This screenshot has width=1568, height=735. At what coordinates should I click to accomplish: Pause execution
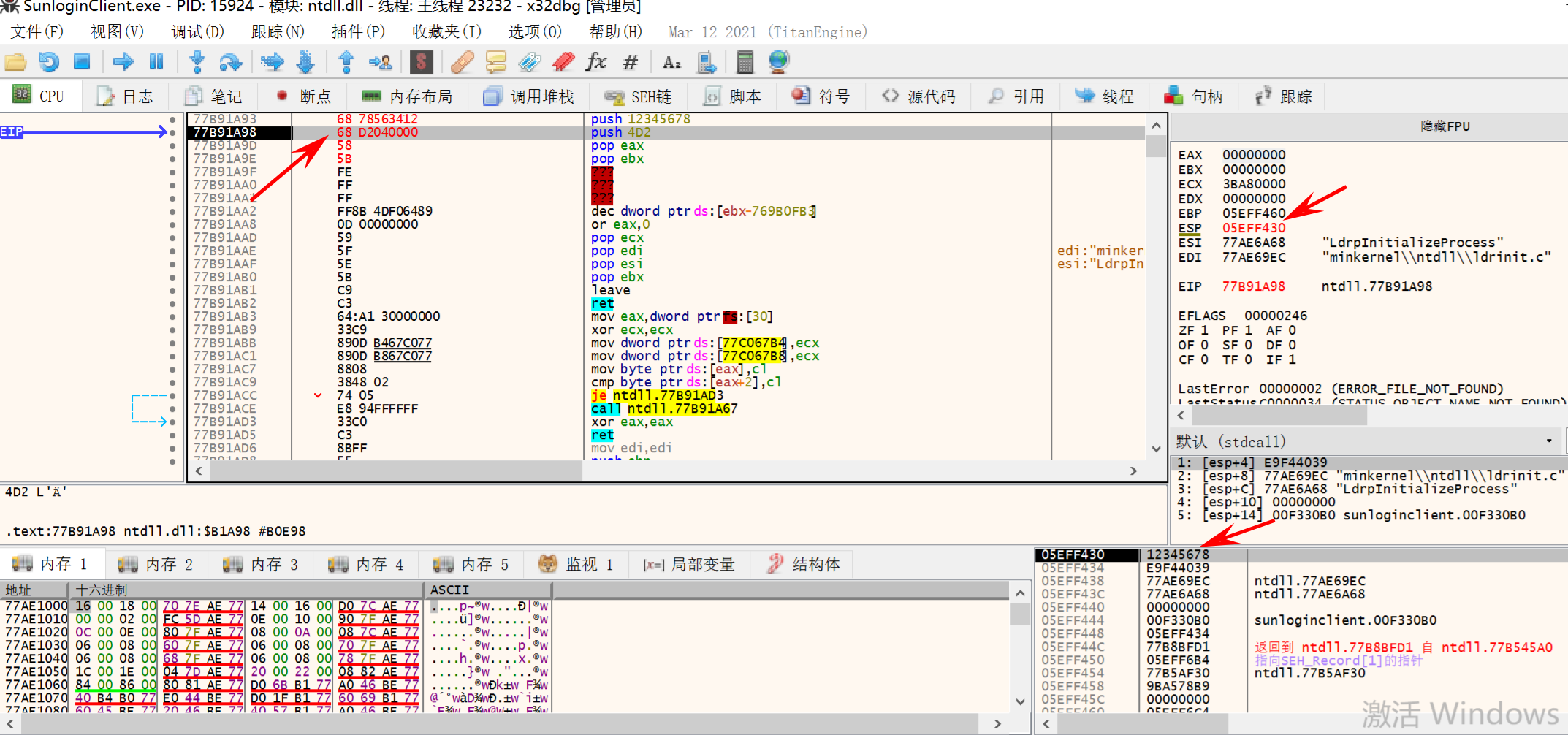(x=156, y=63)
